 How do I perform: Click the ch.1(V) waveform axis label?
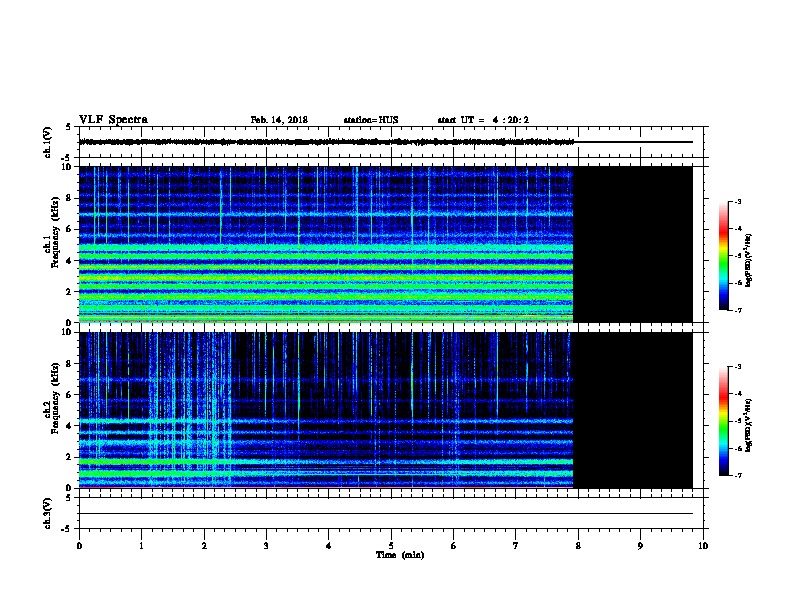(47, 142)
